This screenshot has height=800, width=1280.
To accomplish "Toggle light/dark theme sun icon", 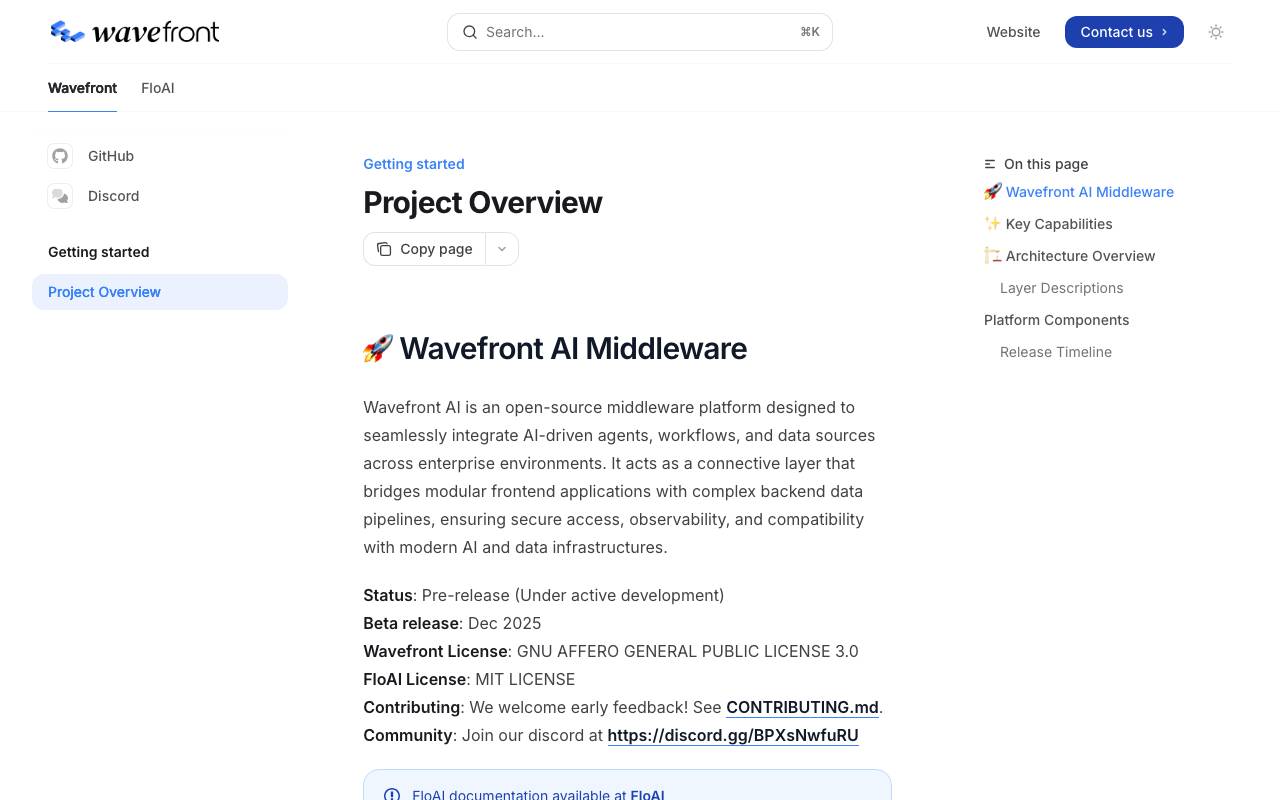I will coord(1216,32).
